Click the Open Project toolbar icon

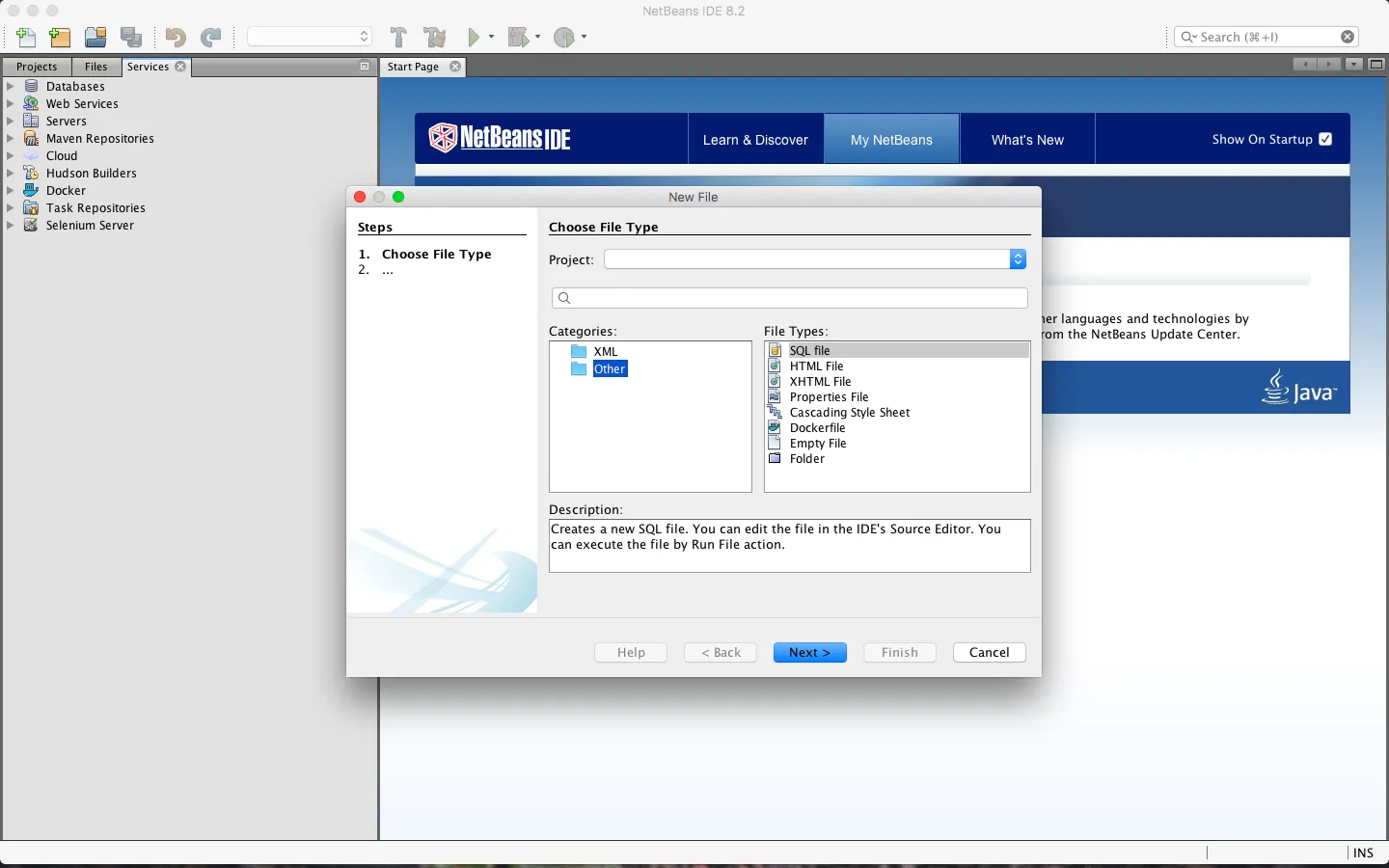point(95,37)
